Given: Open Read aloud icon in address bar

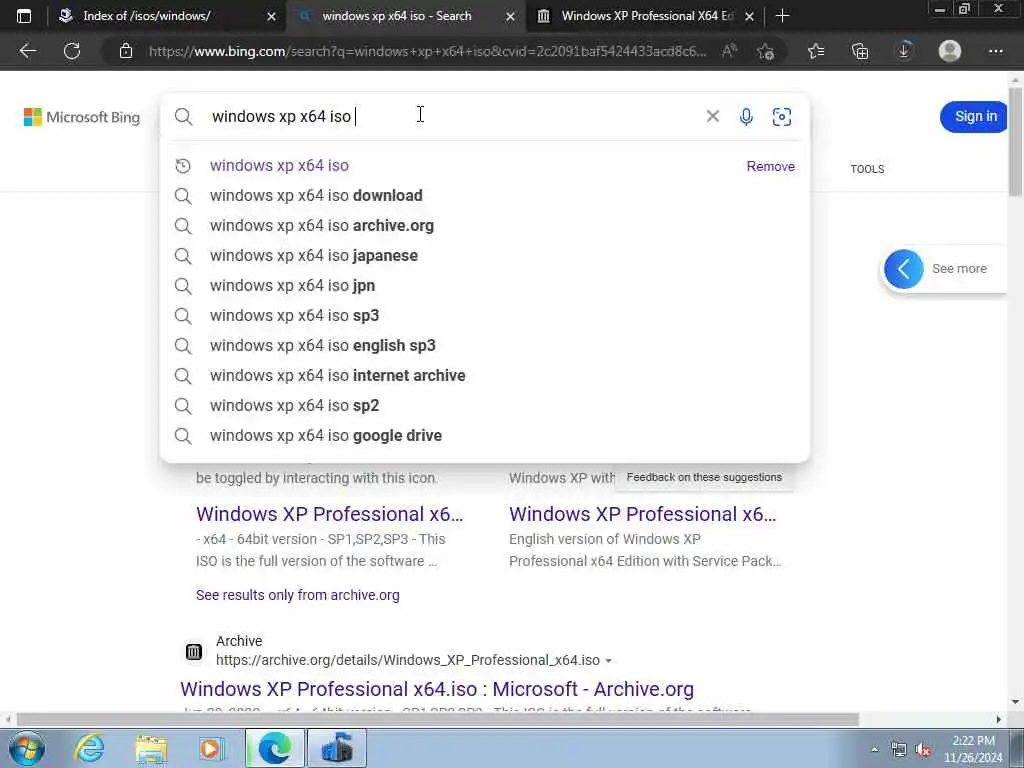Looking at the screenshot, I should [x=729, y=51].
